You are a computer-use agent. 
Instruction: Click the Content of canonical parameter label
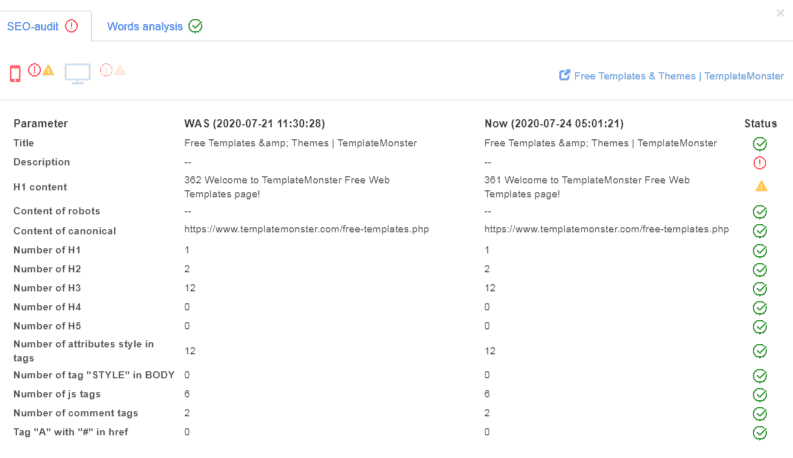tap(65, 231)
